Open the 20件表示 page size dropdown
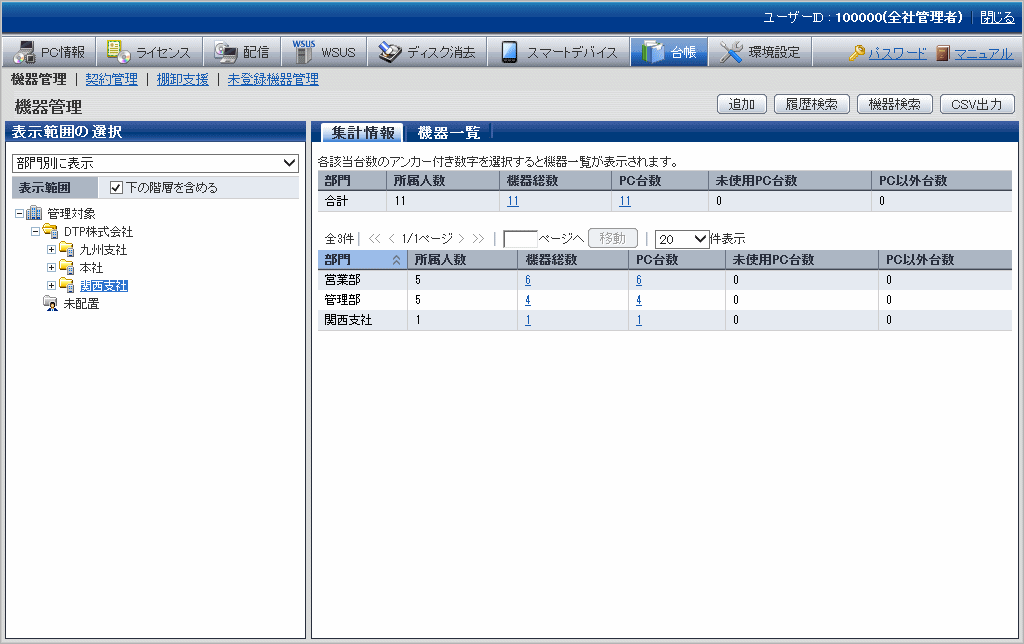This screenshot has height=644, width=1024. pos(681,239)
